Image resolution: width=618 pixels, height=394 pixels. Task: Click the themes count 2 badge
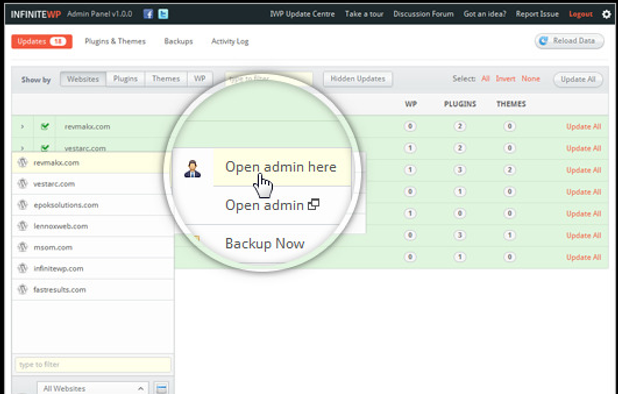(x=509, y=170)
